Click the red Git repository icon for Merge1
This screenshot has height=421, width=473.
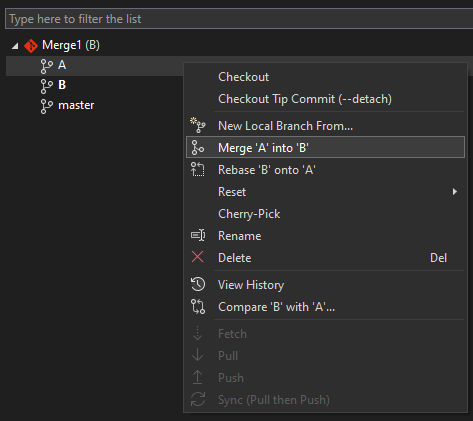(31, 46)
